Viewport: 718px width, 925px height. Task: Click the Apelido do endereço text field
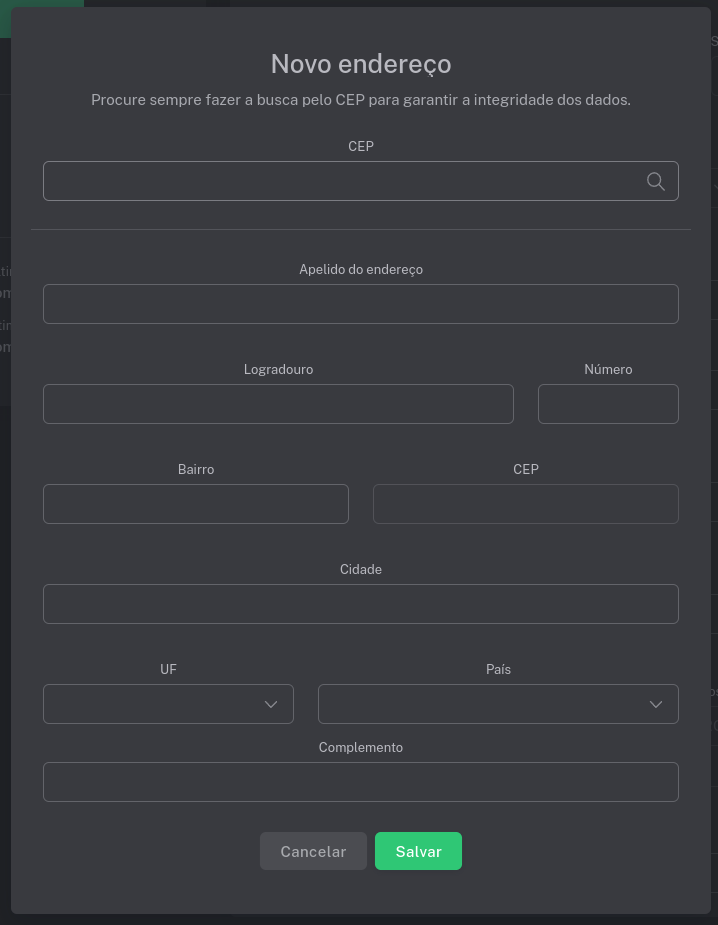tap(360, 304)
